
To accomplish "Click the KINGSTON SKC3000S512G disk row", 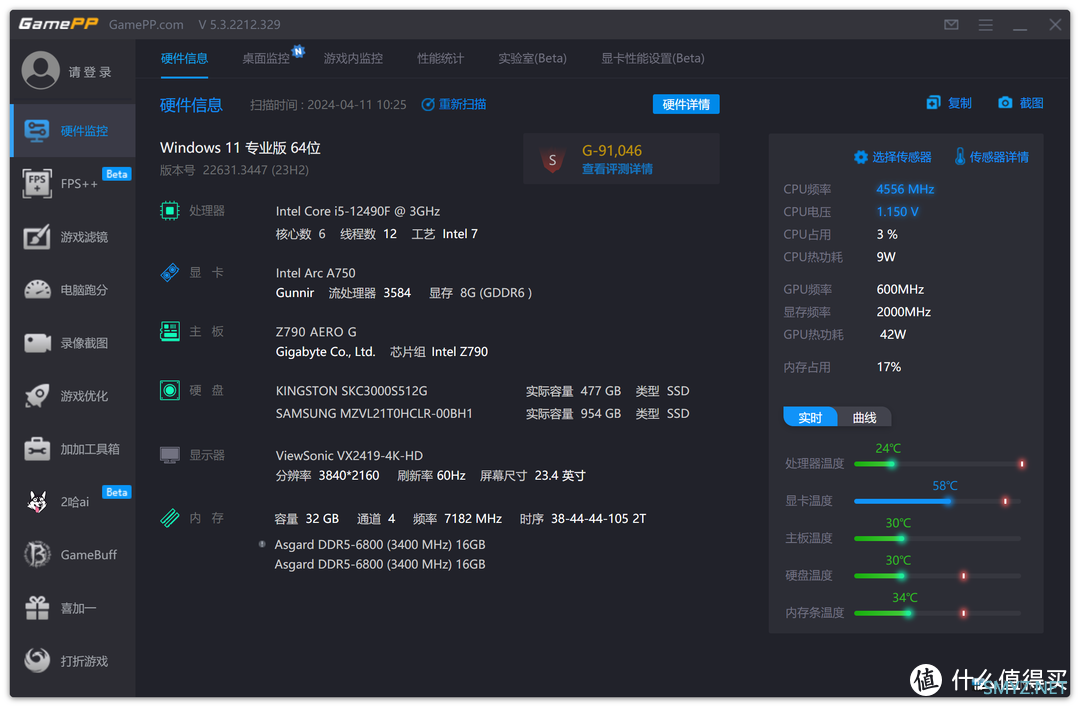I will tap(482, 391).
